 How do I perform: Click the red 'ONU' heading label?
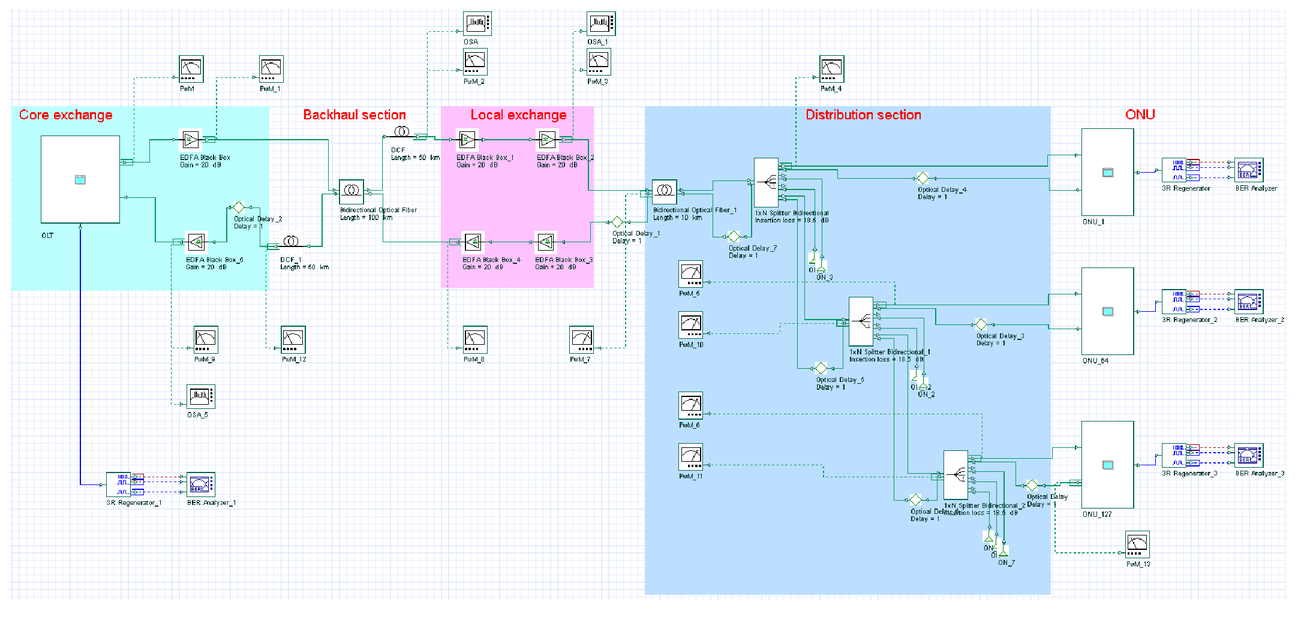tap(1140, 115)
